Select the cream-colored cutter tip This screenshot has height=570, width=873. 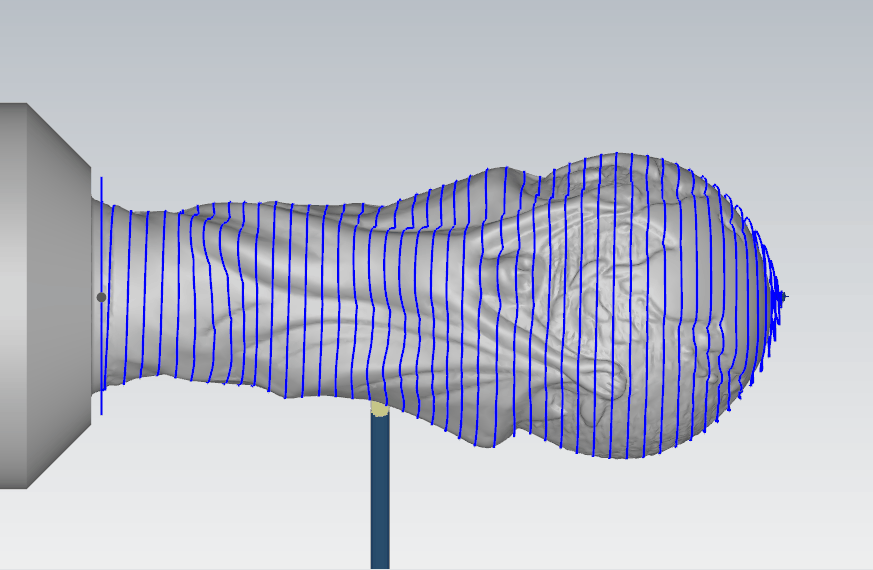(379, 408)
